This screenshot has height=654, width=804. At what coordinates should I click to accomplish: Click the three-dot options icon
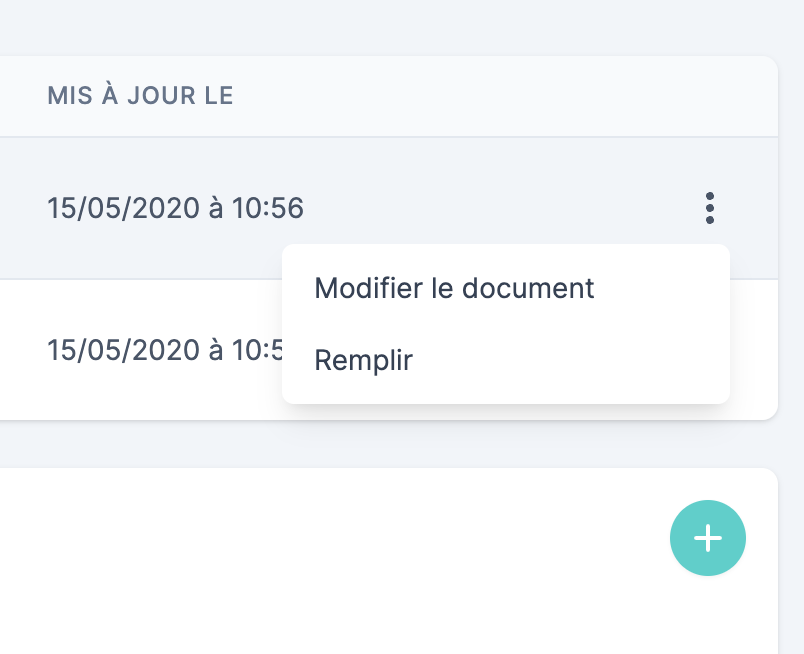(x=709, y=208)
